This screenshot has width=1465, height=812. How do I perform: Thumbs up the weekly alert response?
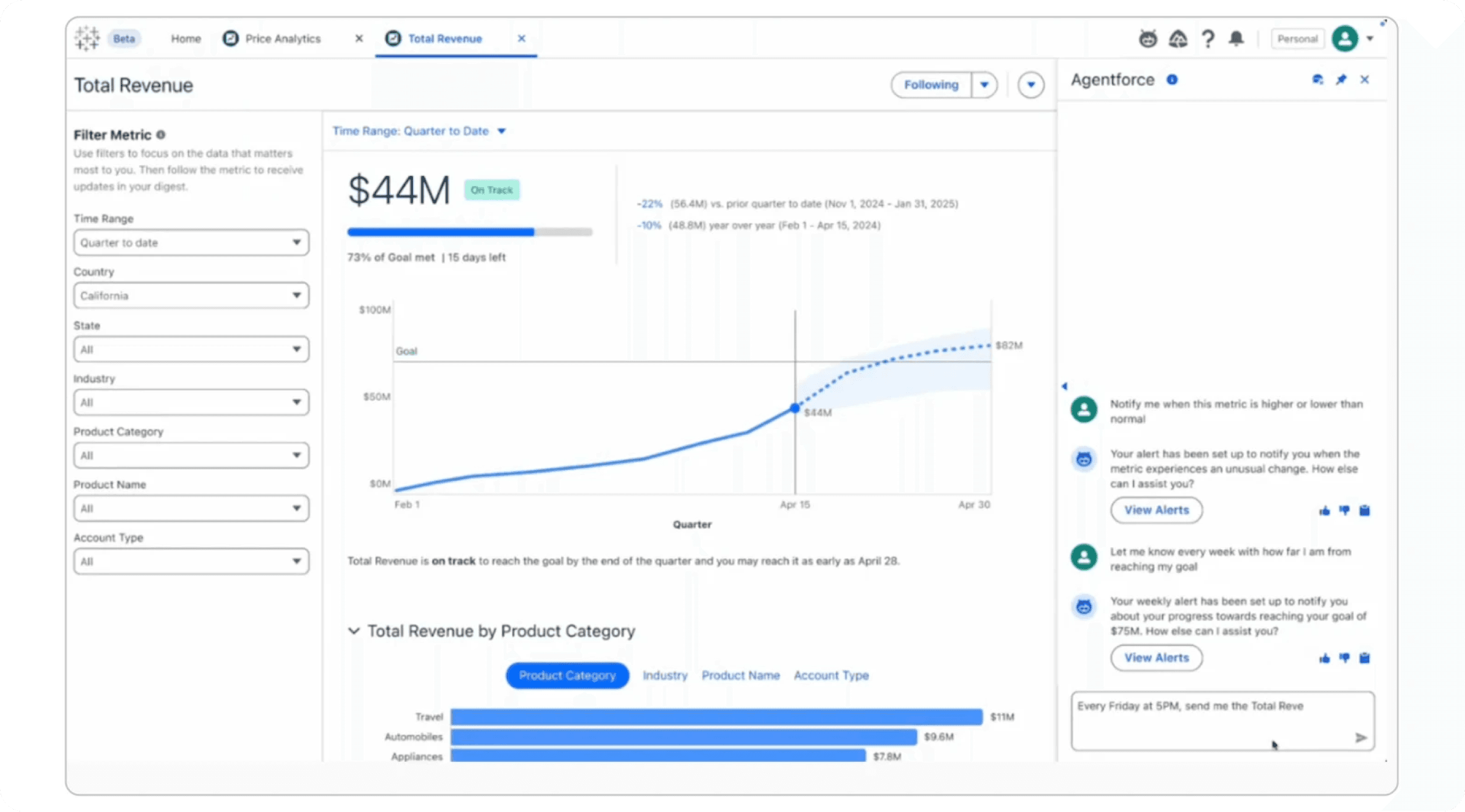pyautogui.click(x=1324, y=659)
